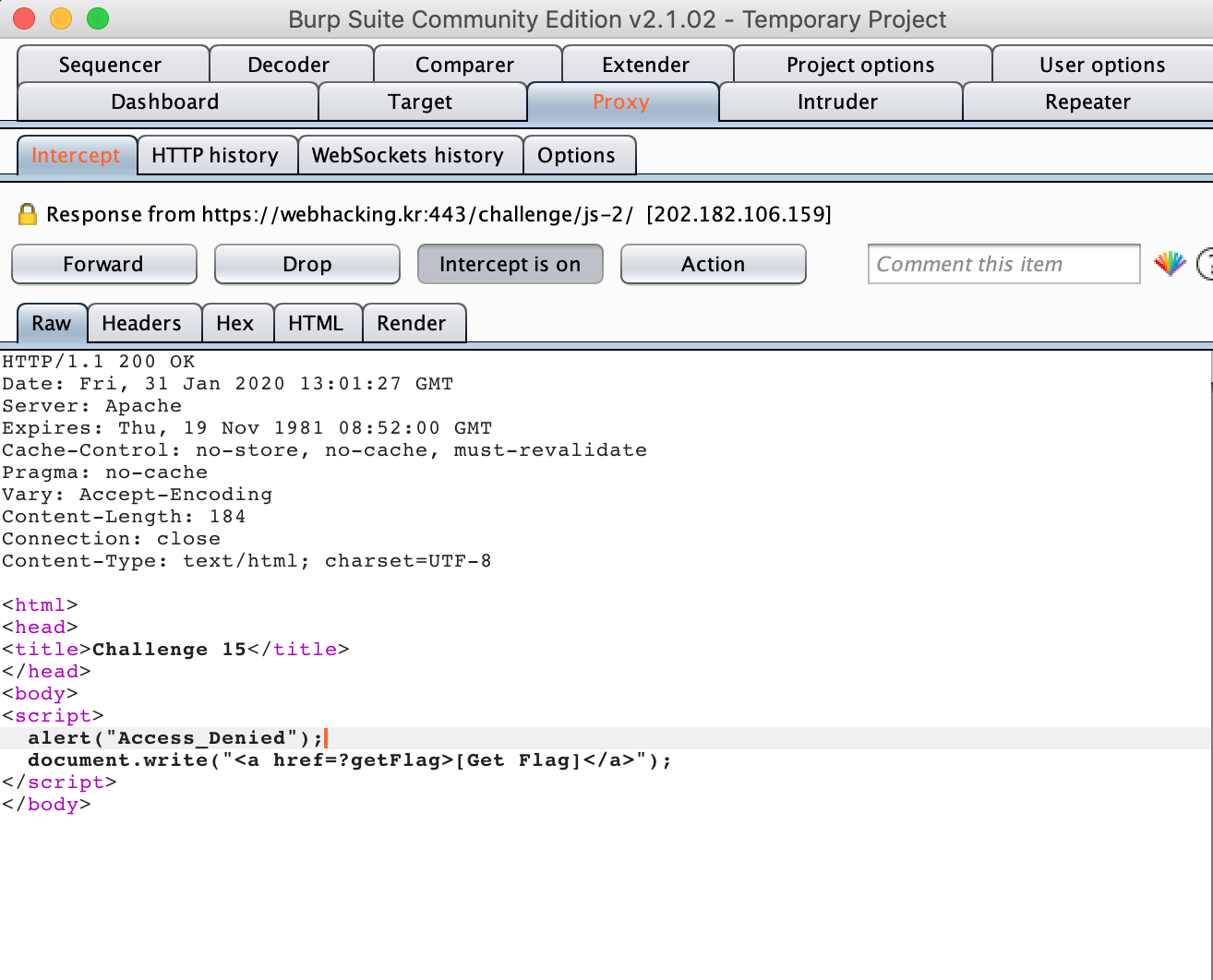Click the opening <html> tag line
This screenshot has height=980, width=1213.
pos(40,605)
